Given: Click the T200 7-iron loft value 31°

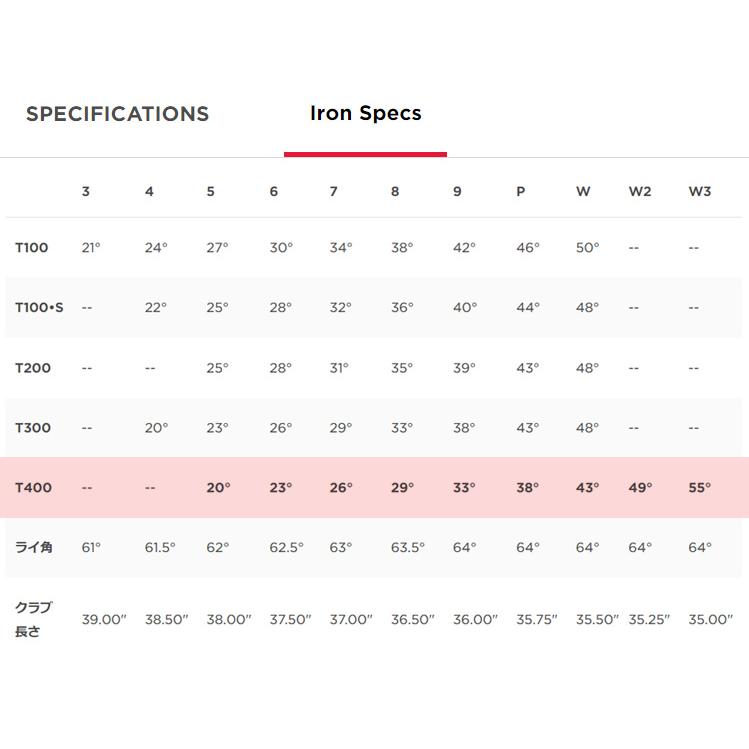Looking at the screenshot, I should [x=339, y=368].
